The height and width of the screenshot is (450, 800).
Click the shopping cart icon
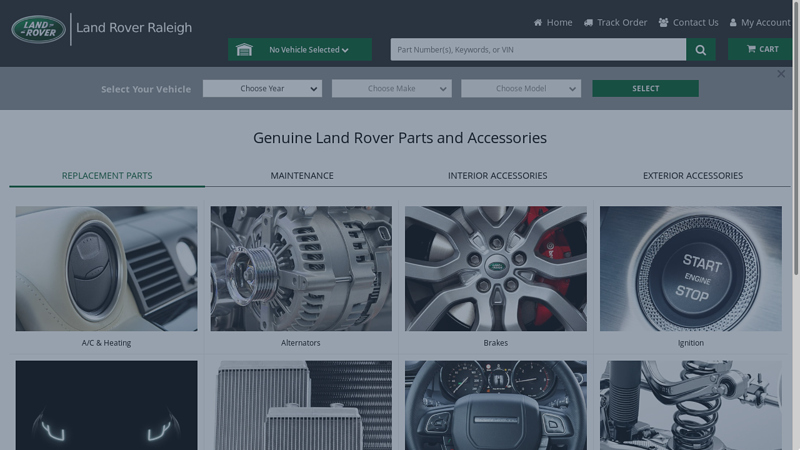[x=751, y=49]
